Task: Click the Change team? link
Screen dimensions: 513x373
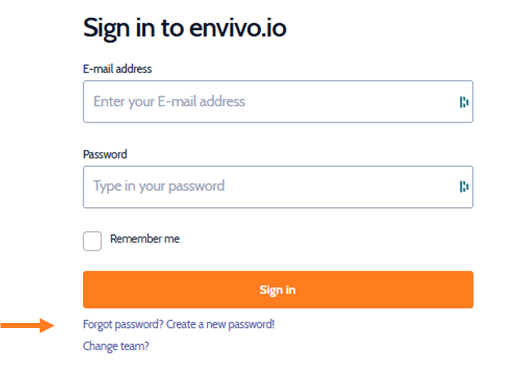Action: (116, 346)
